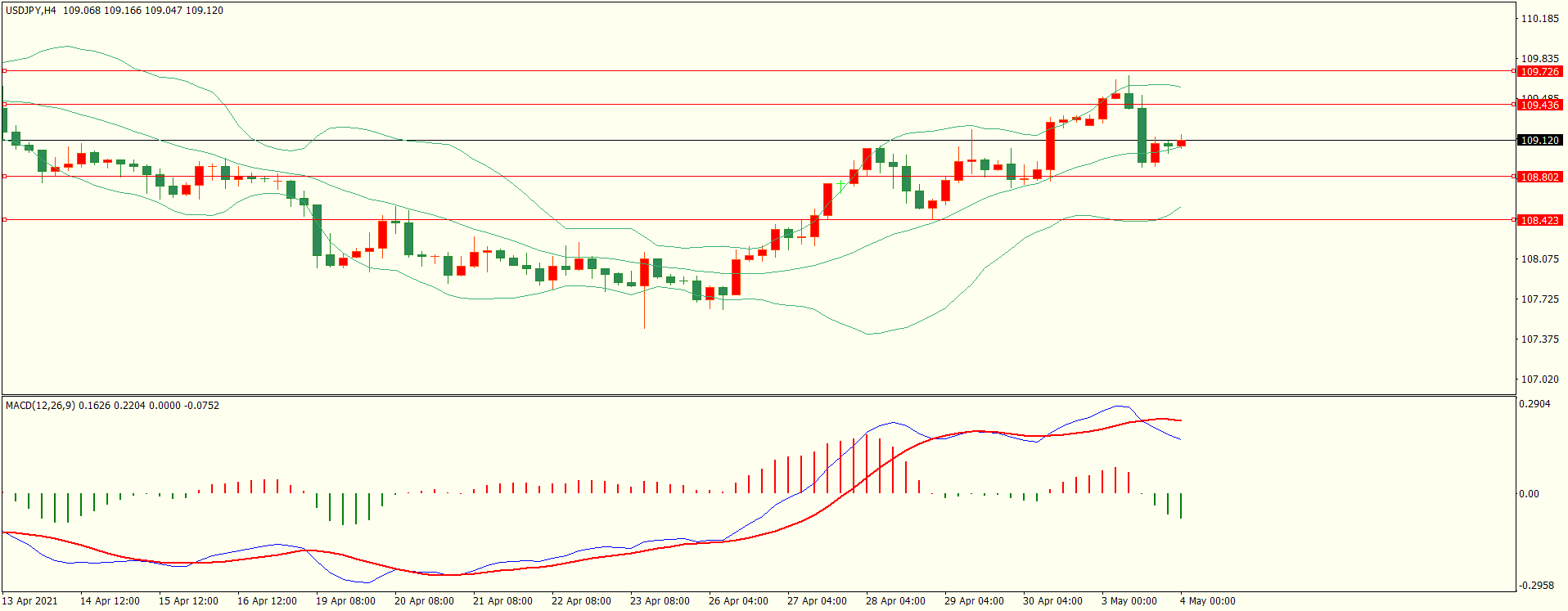Click the 107.020 price scale value
The width and height of the screenshot is (1568, 611).
[x=1539, y=380]
